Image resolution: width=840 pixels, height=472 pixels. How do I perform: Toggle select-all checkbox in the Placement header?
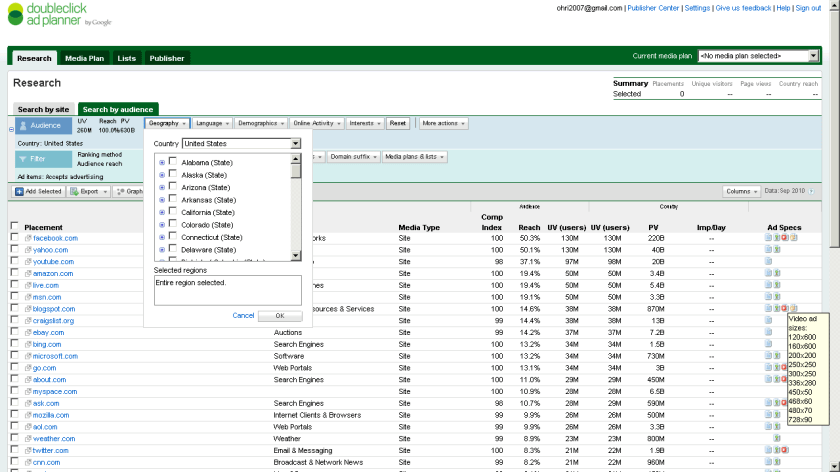click(14, 227)
